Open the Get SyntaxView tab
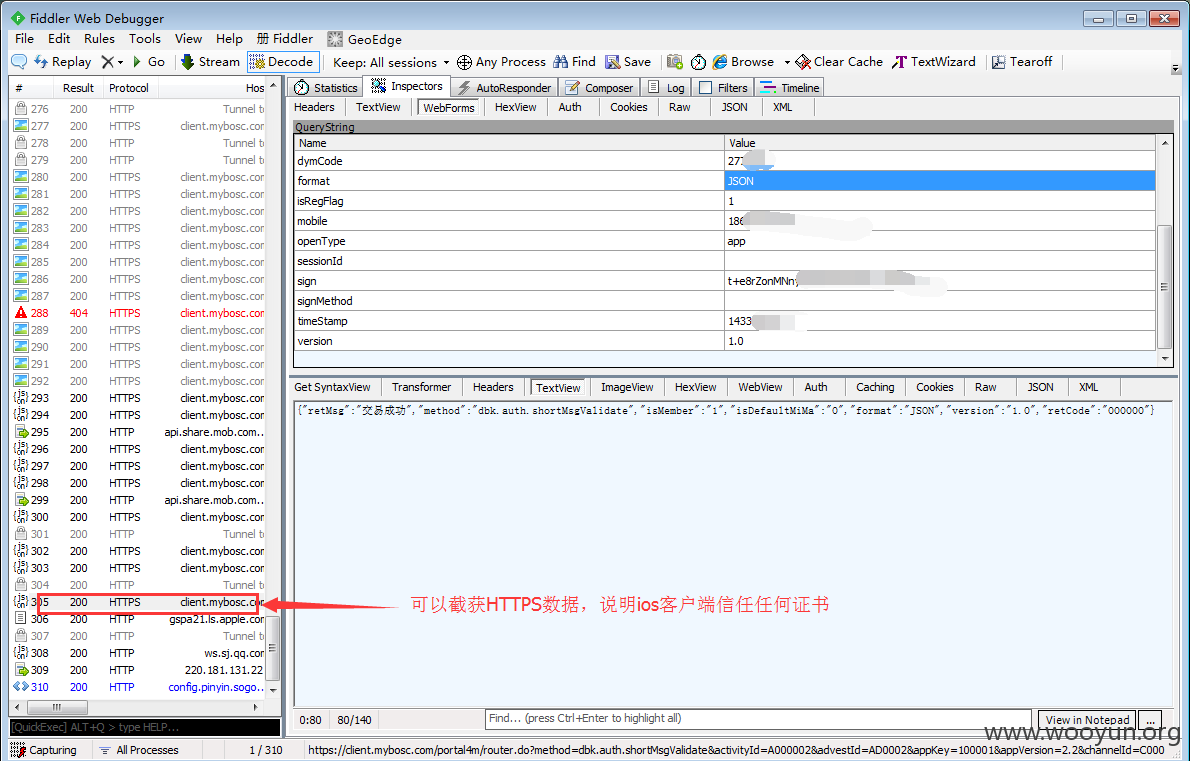 coord(332,387)
